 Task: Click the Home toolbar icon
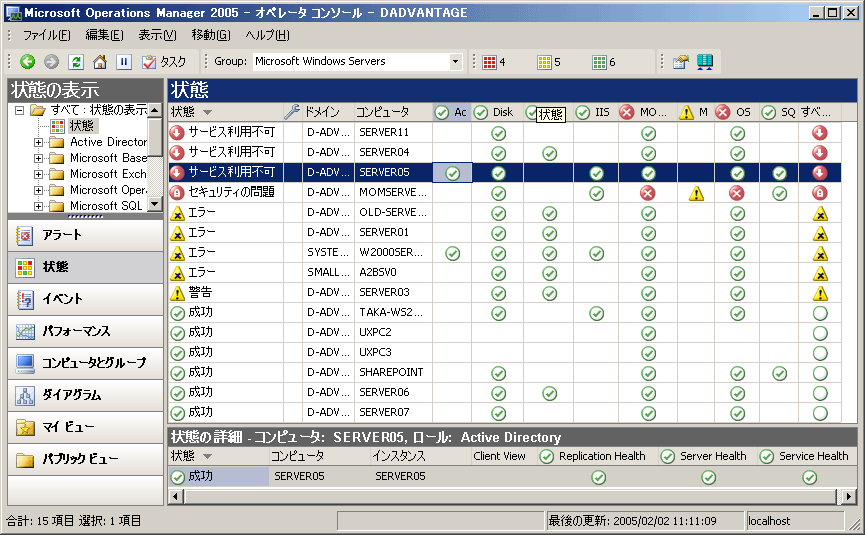[x=99, y=62]
